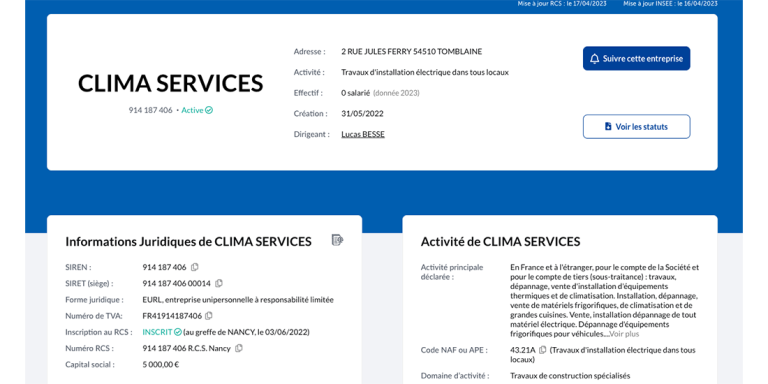
Task: Copy the SIRET number 914 187 406 00014
Action: [x=219, y=283]
